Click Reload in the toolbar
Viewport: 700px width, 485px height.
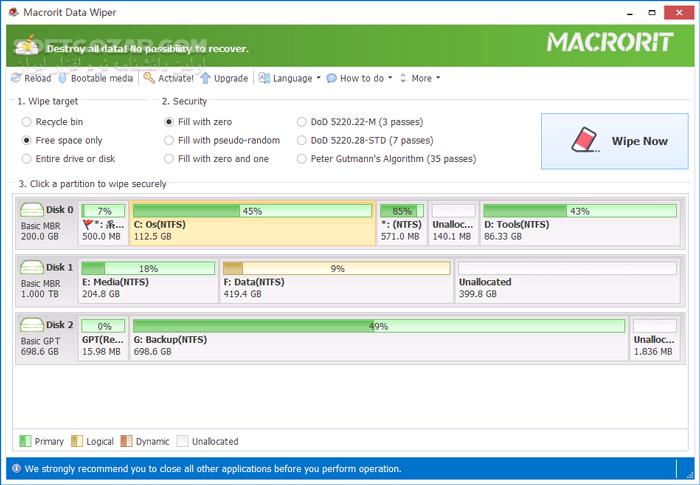(x=31, y=78)
